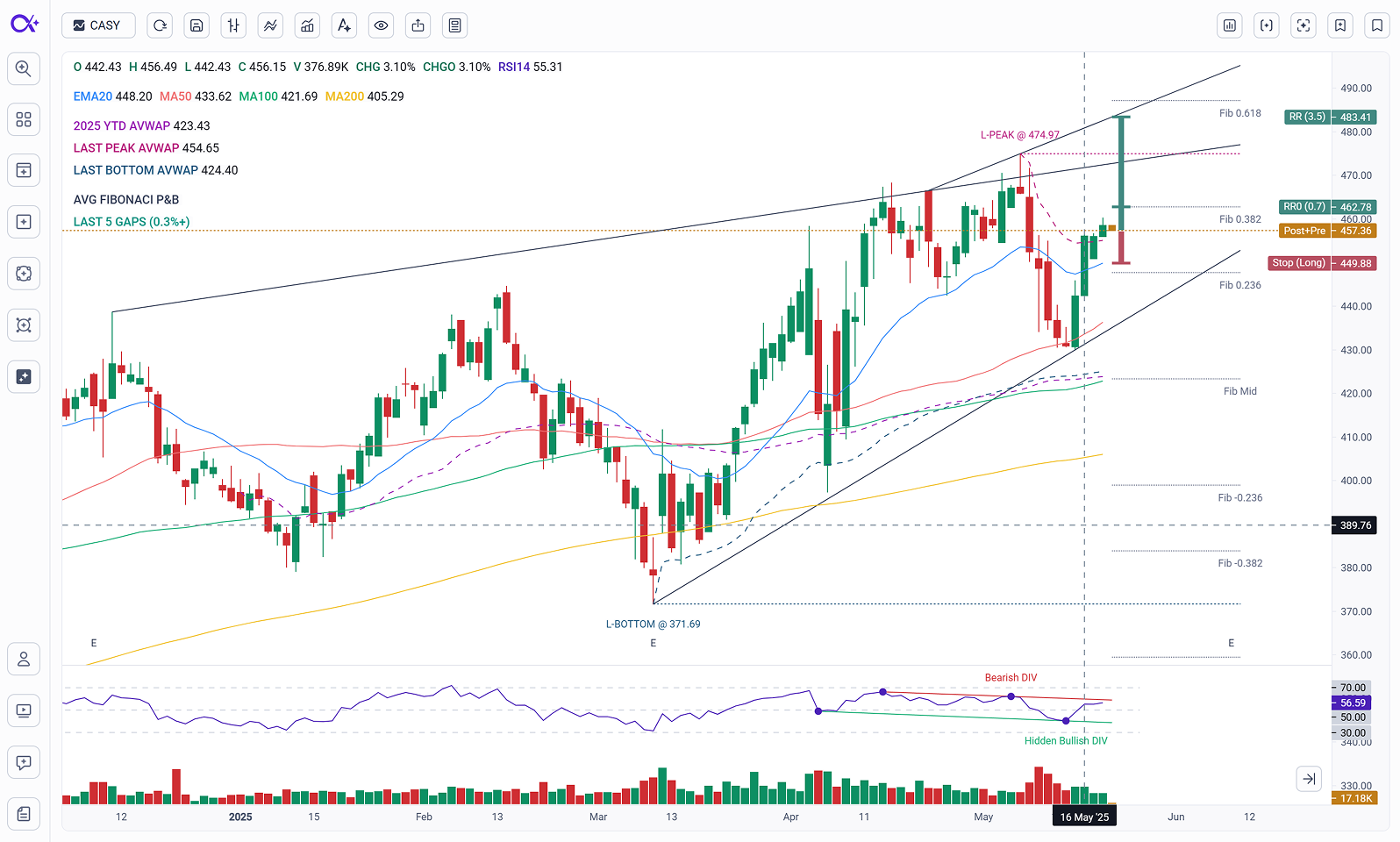Click the user profile icon in sidebar

pos(24,659)
